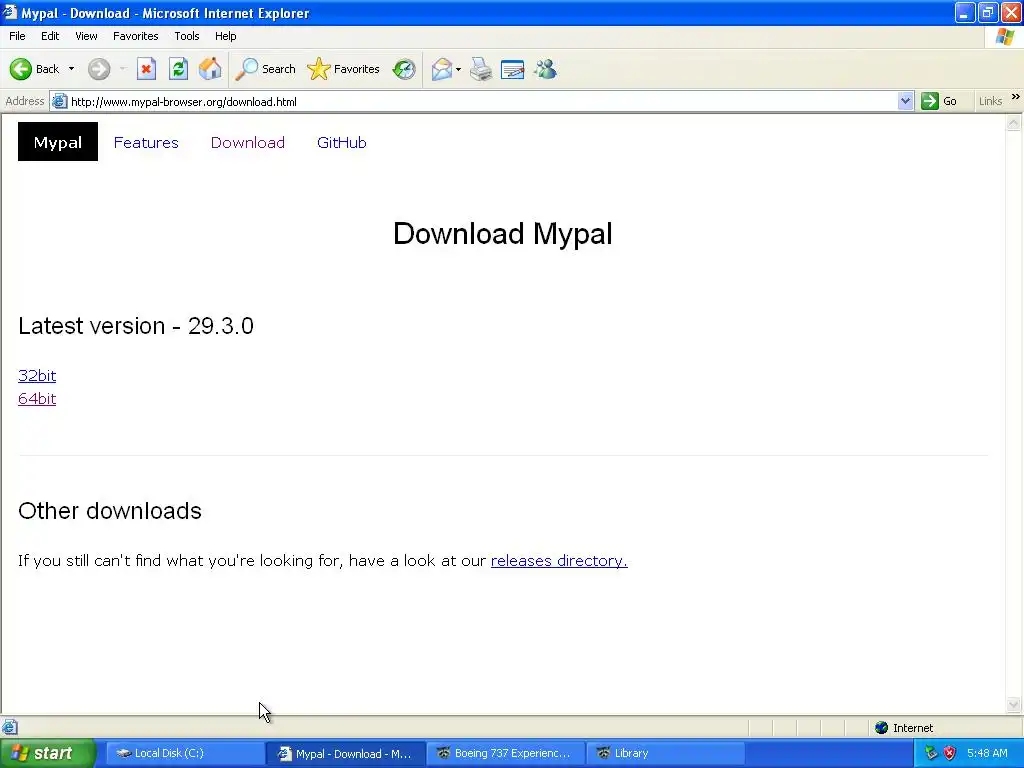Switch to Local Disk (C:) taskbar window
This screenshot has width=1024, height=768.
pos(185,753)
